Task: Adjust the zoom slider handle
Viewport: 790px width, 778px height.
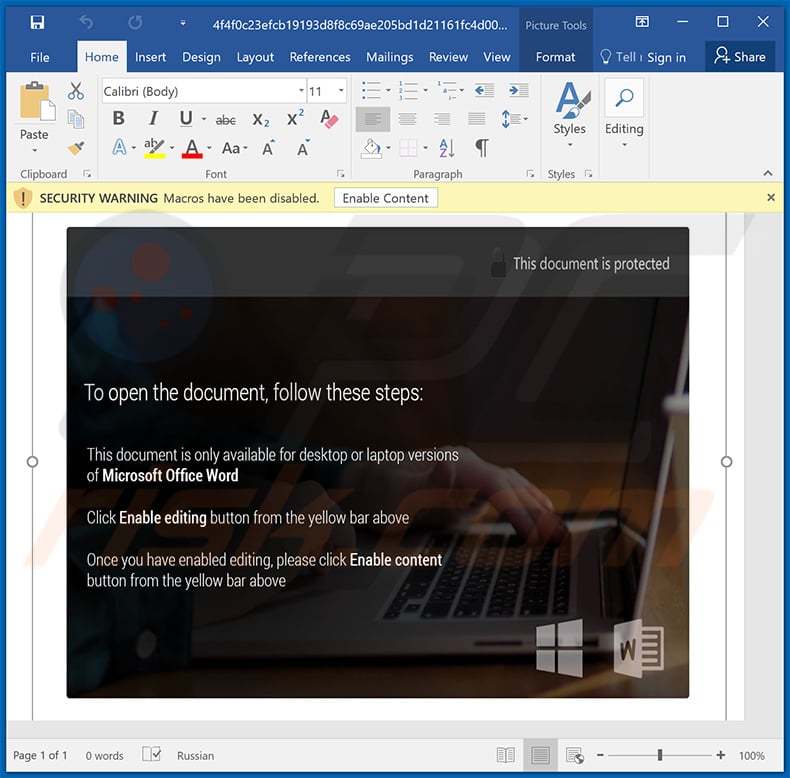Action: [x=660, y=755]
